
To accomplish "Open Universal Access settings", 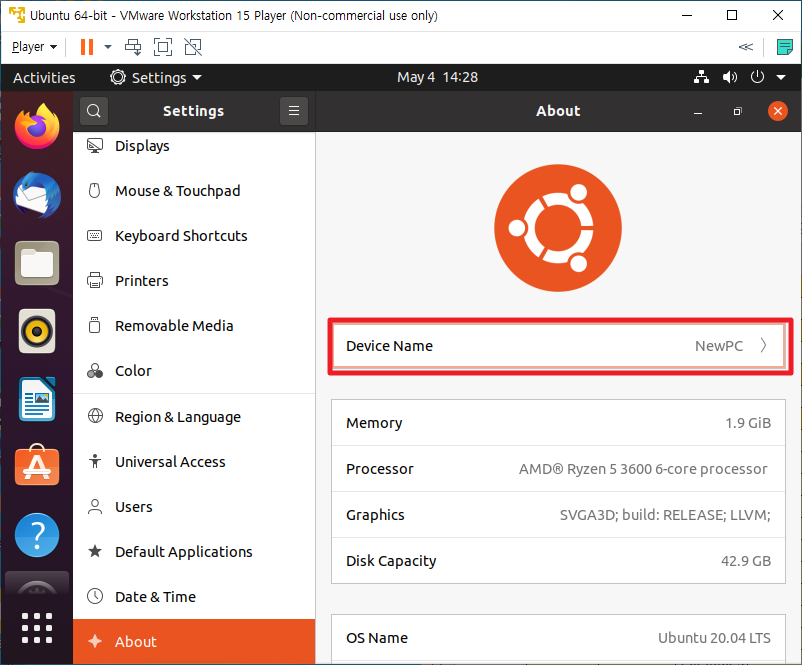I will [x=194, y=462].
